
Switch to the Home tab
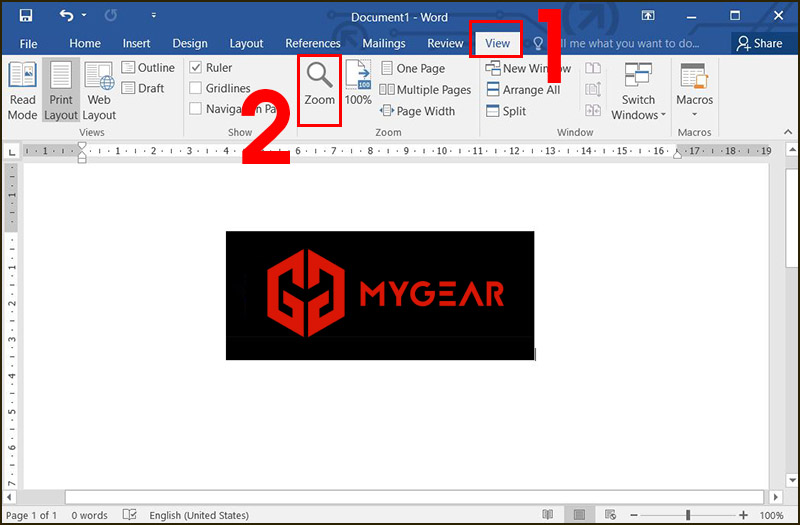(85, 43)
